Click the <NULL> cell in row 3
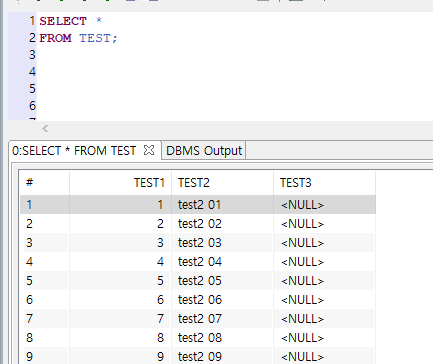The height and width of the screenshot is (364, 433). pos(325,243)
